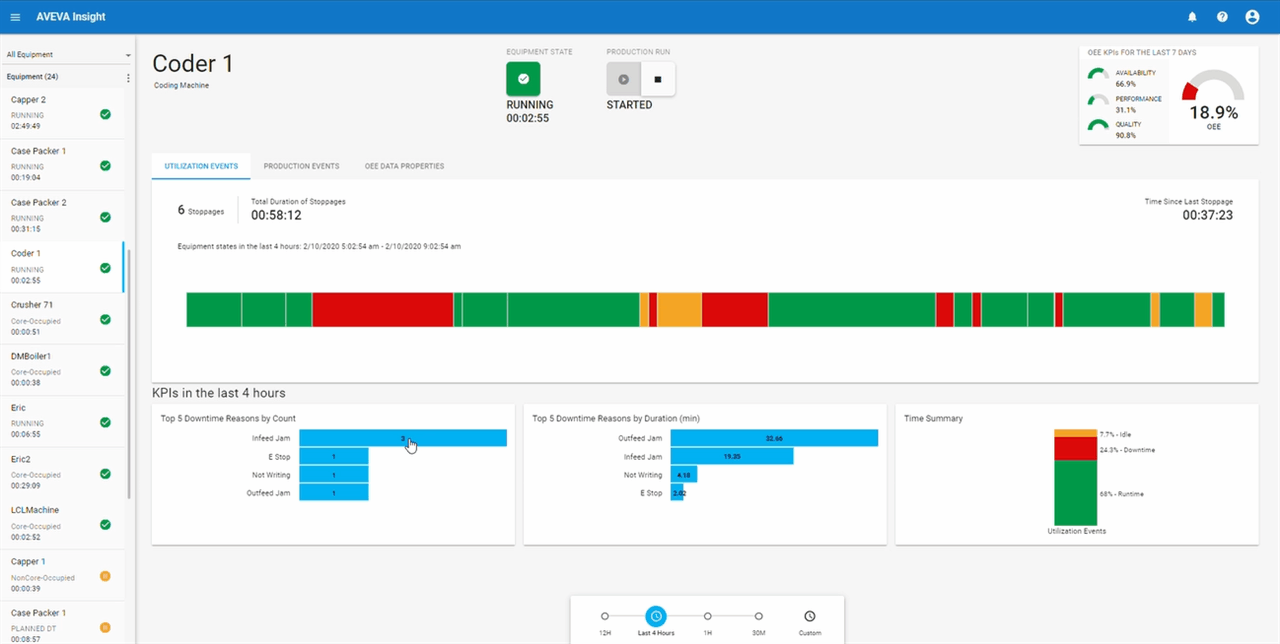The width and height of the screenshot is (1280, 644).
Task: Switch to the OEE Data Properties tab
Action: (404, 166)
